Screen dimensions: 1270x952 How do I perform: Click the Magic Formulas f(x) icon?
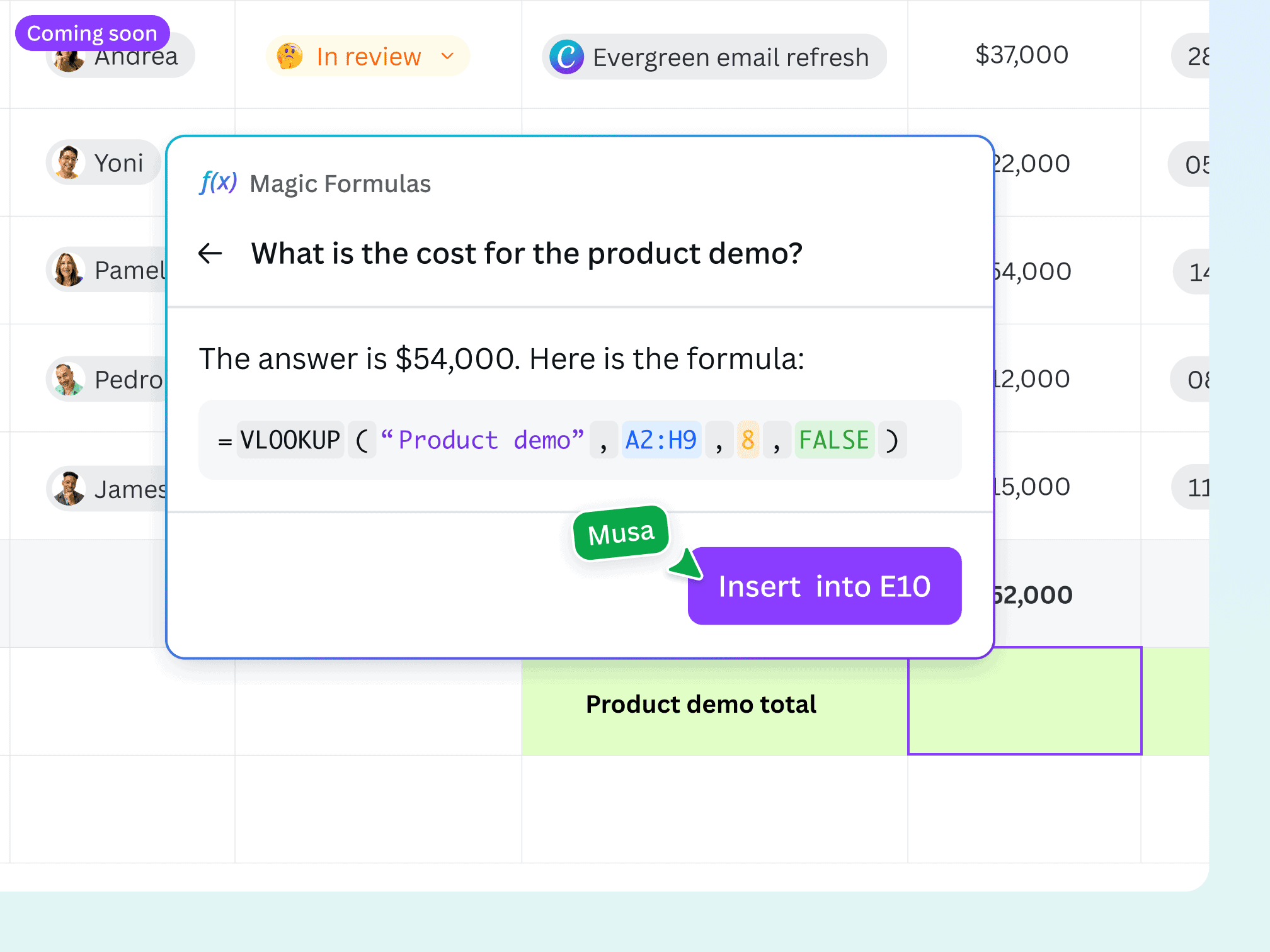coord(218,183)
